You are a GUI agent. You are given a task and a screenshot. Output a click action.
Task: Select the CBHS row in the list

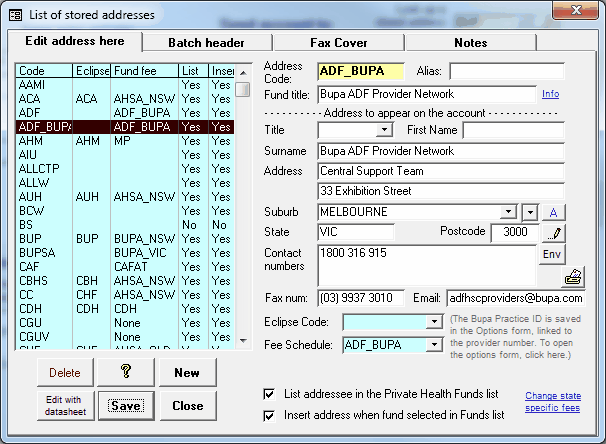pyautogui.click(x=125, y=281)
